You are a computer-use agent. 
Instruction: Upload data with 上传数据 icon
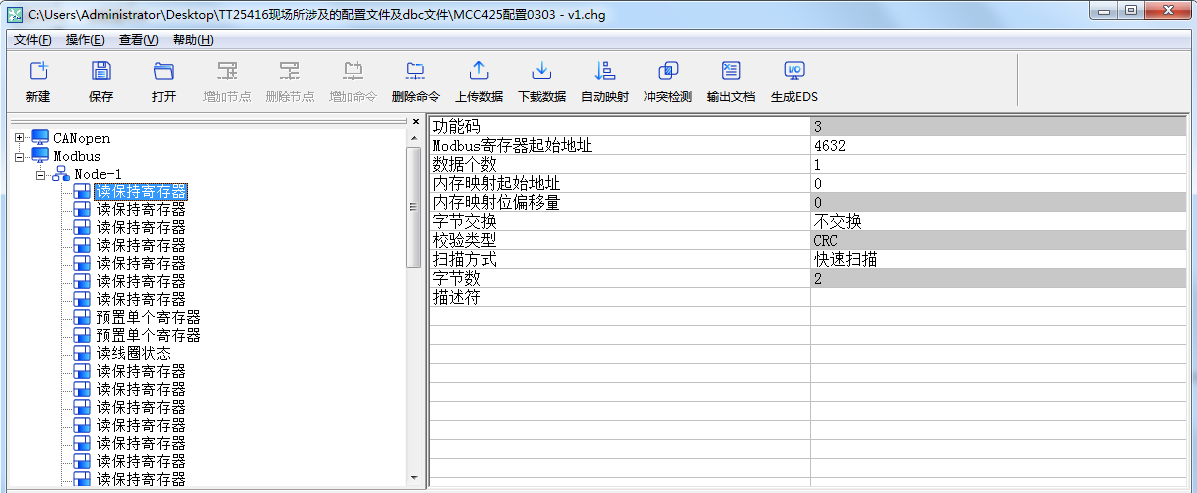click(x=479, y=72)
